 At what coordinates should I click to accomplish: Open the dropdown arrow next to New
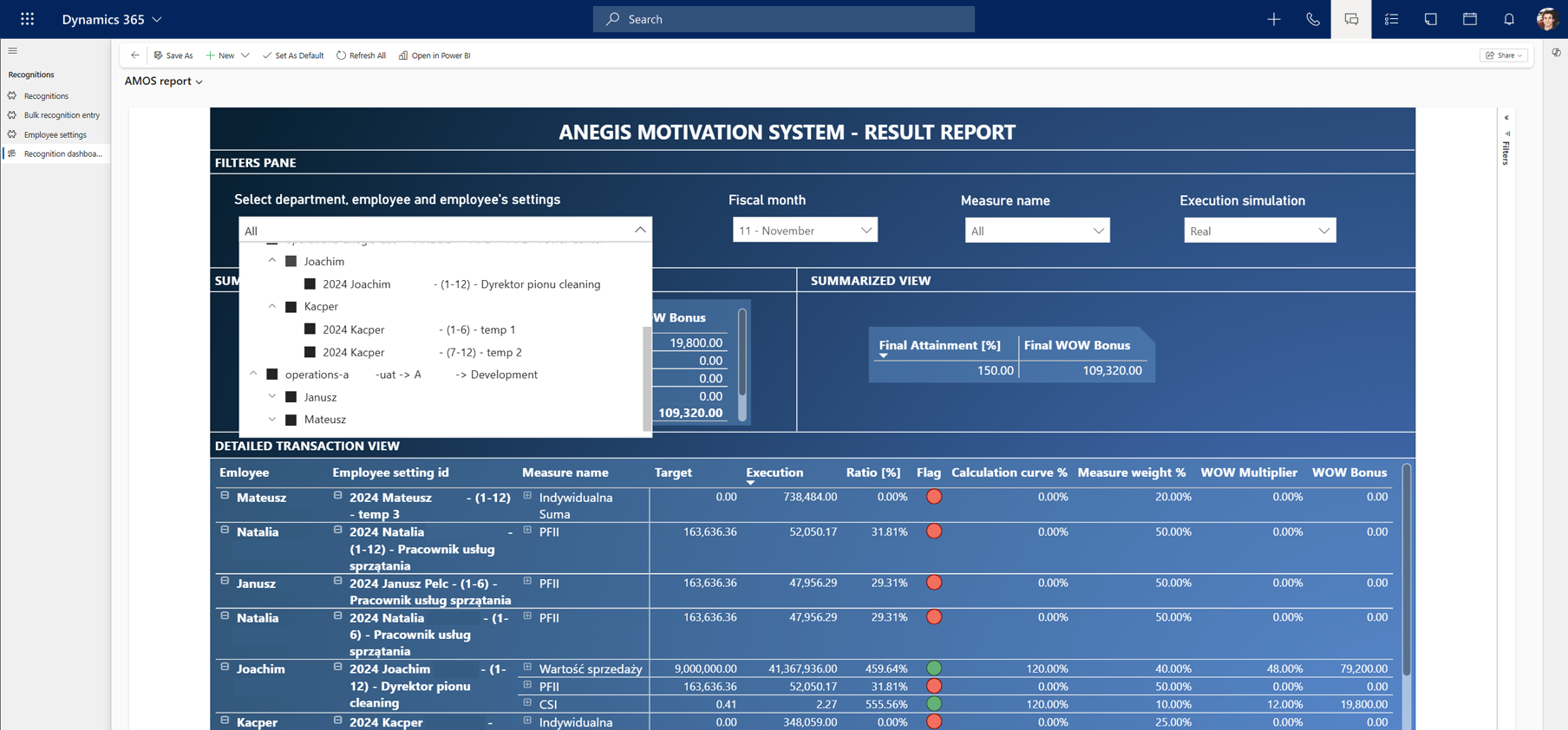(245, 55)
